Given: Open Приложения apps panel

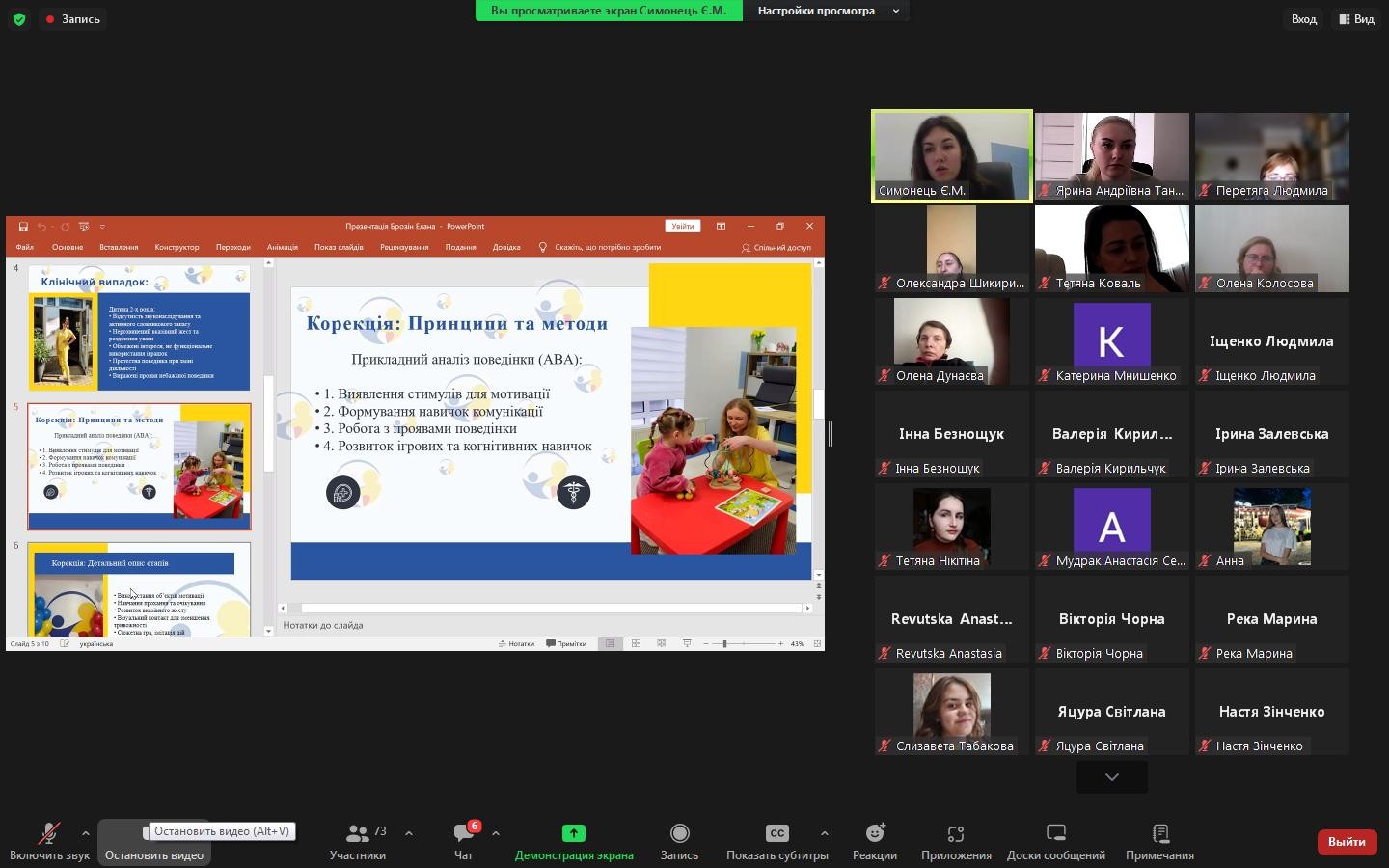Looking at the screenshot, I should click(956, 842).
